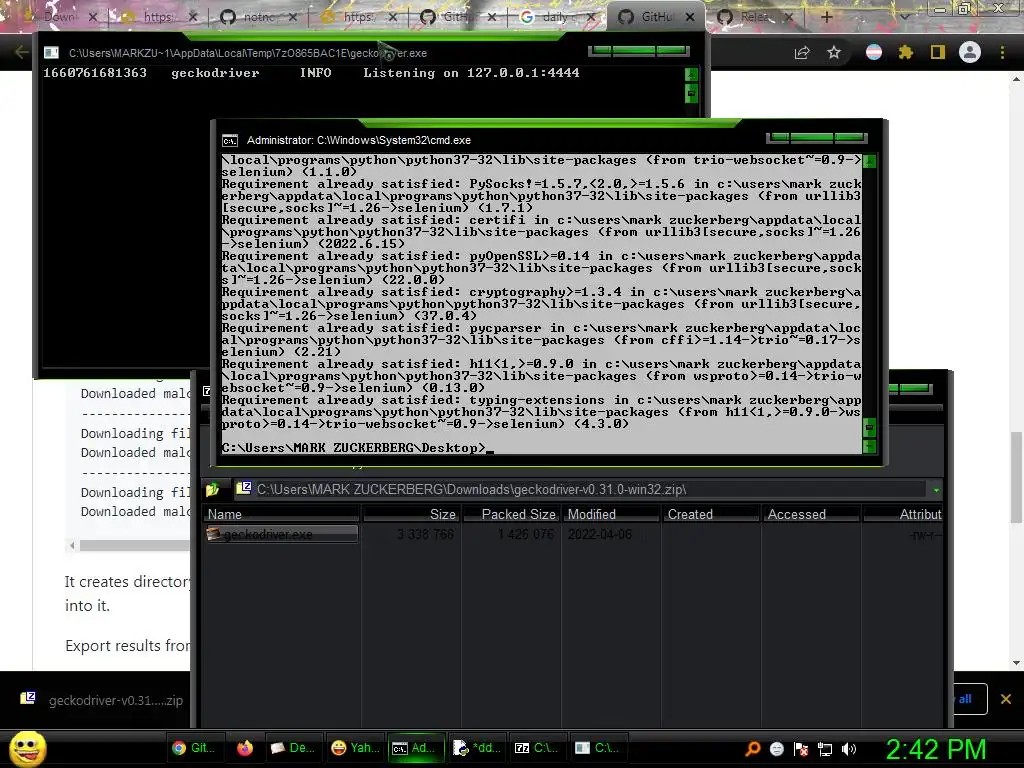Close the Chrome downloads bar
This screenshot has height=768, width=1024.
coord(1006,699)
